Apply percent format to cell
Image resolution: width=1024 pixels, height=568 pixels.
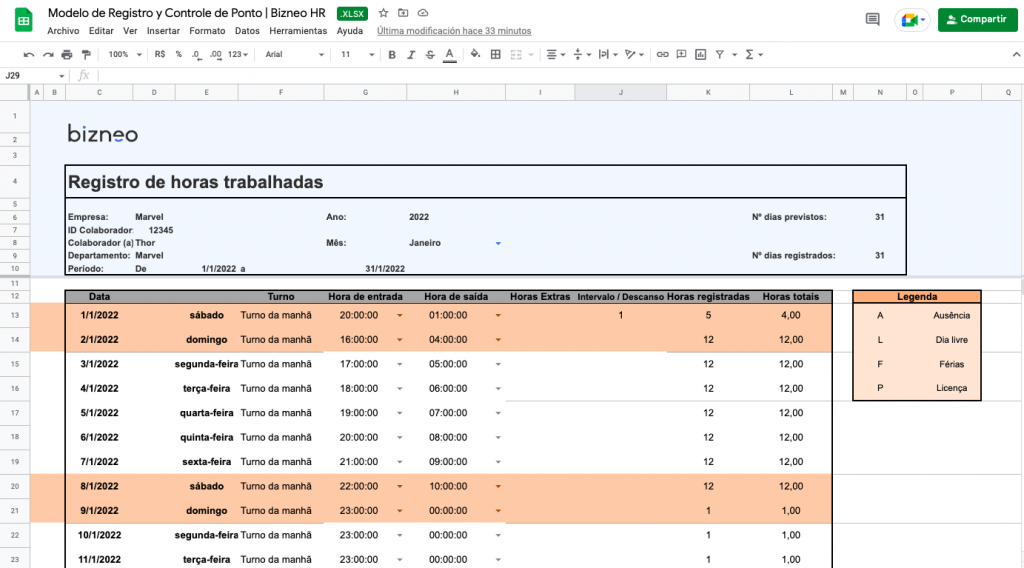pyautogui.click(x=178, y=55)
